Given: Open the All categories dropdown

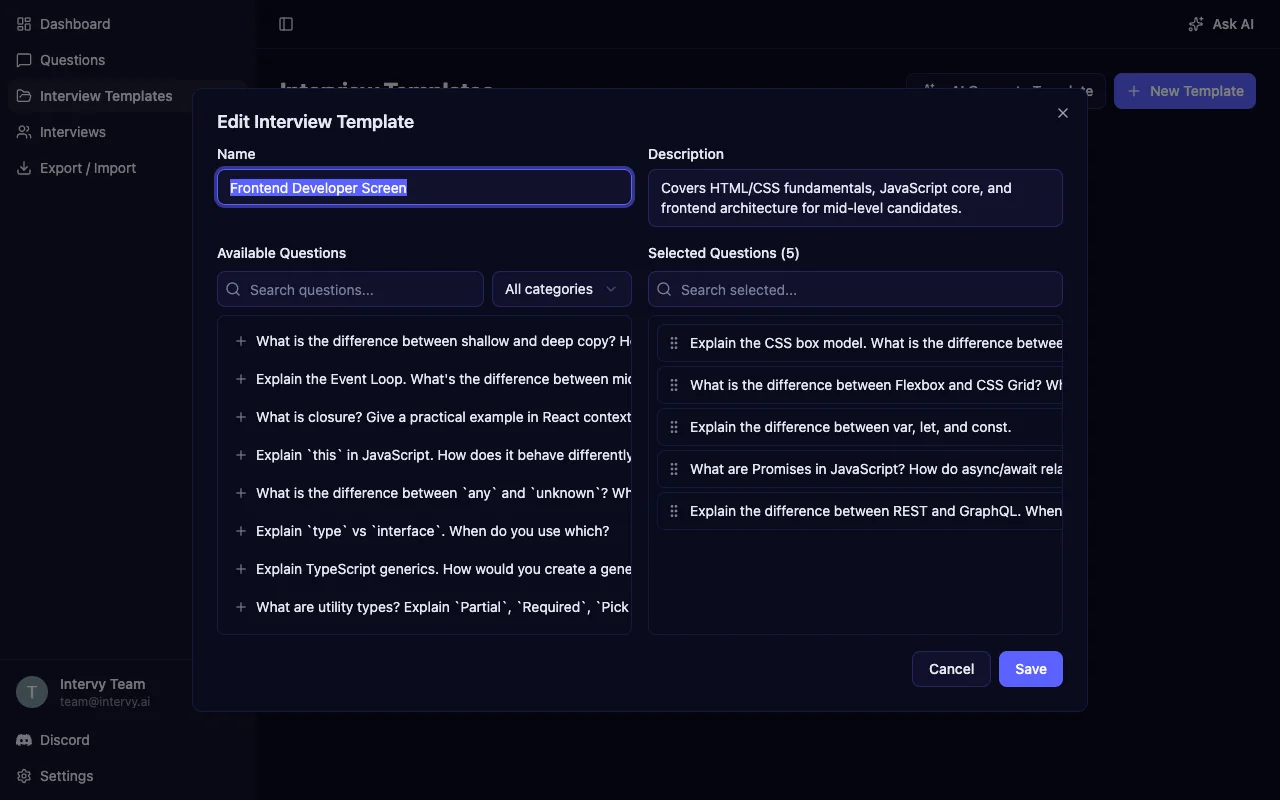Looking at the screenshot, I should [561, 289].
